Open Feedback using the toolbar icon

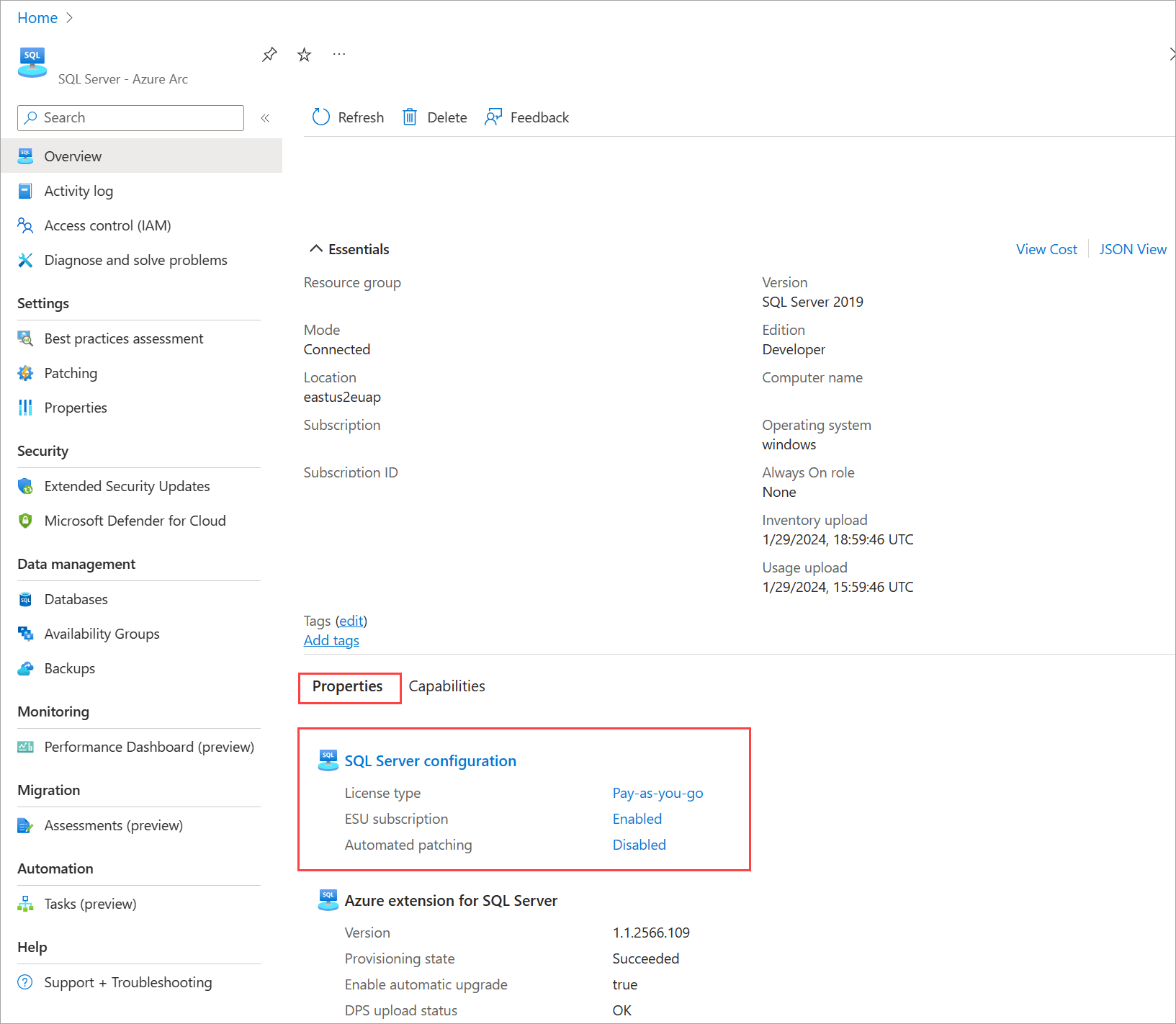tap(493, 117)
